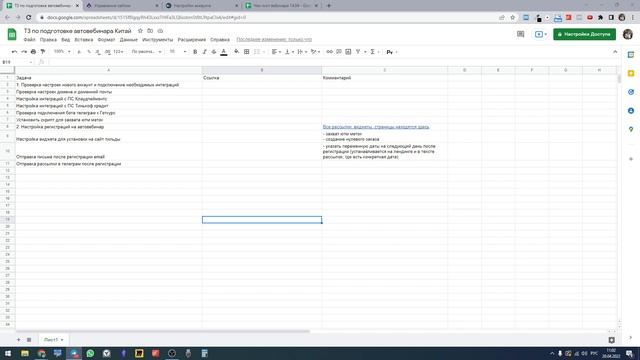Apply strikethrough formatting
The height and width of the screenshot is (360, 640).
tap(214, 52)
